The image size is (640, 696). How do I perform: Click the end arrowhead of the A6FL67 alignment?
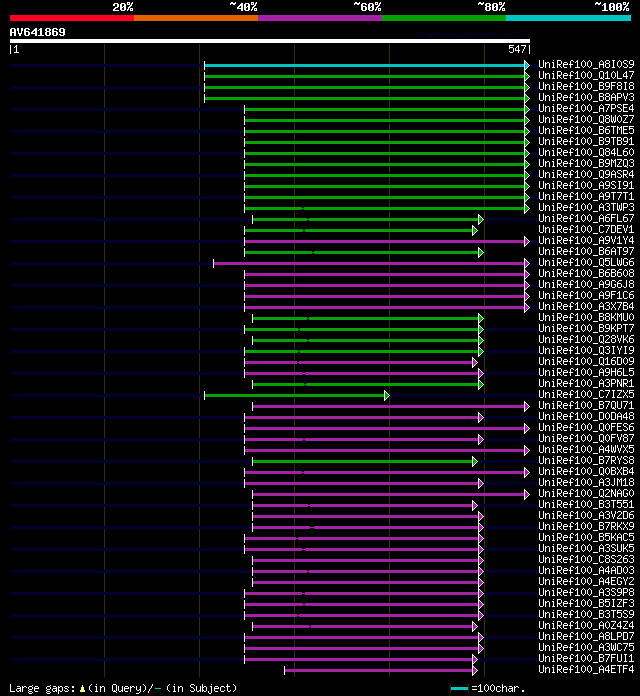coord(481,219)
